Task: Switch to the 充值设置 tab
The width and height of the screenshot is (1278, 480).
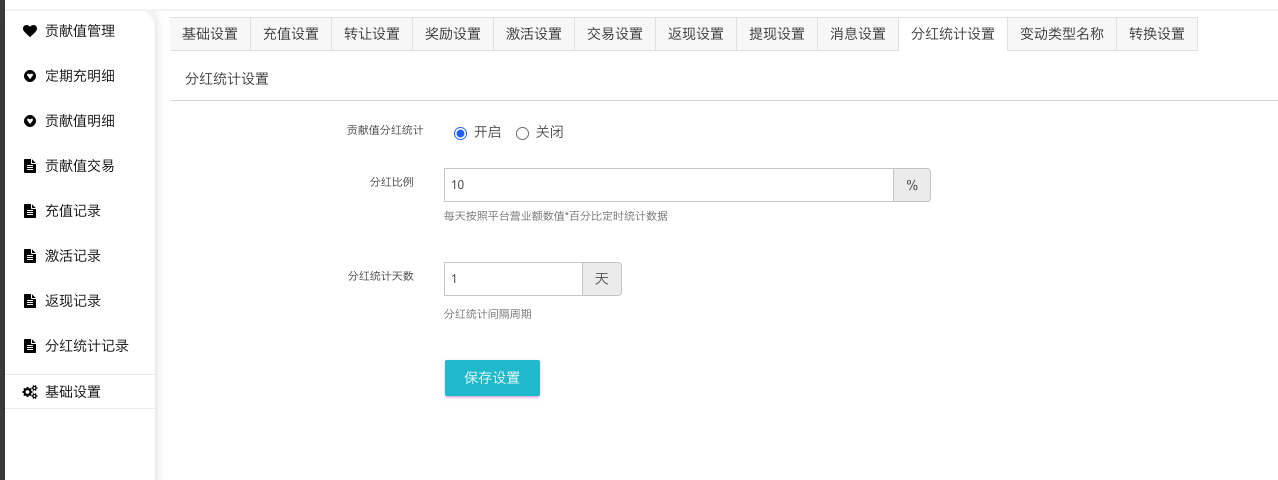Action: click(290, 34)
